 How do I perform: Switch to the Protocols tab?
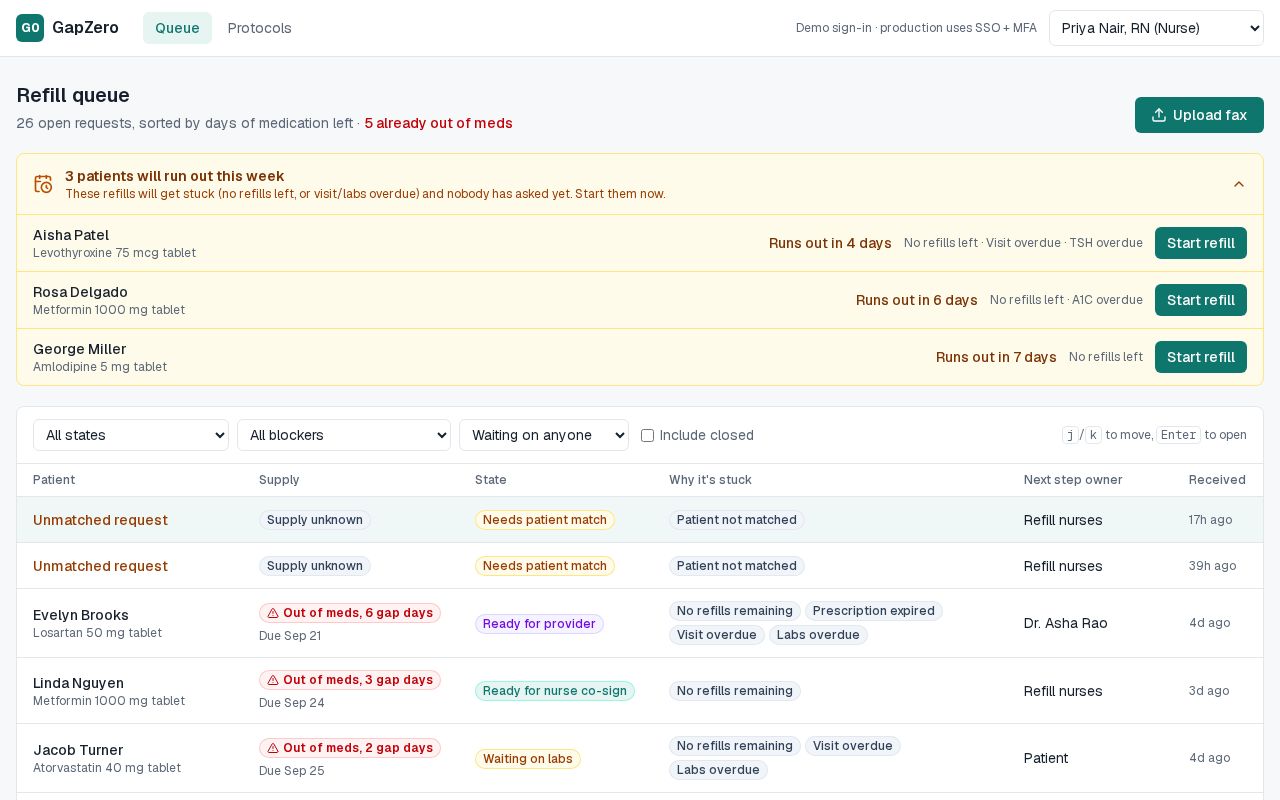(x=260, y=28)
